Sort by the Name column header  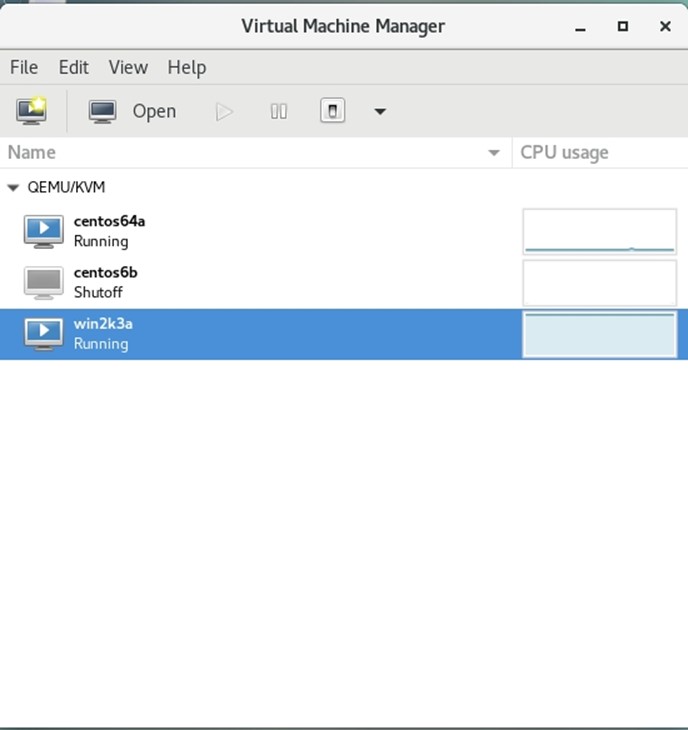click(256, 152)
